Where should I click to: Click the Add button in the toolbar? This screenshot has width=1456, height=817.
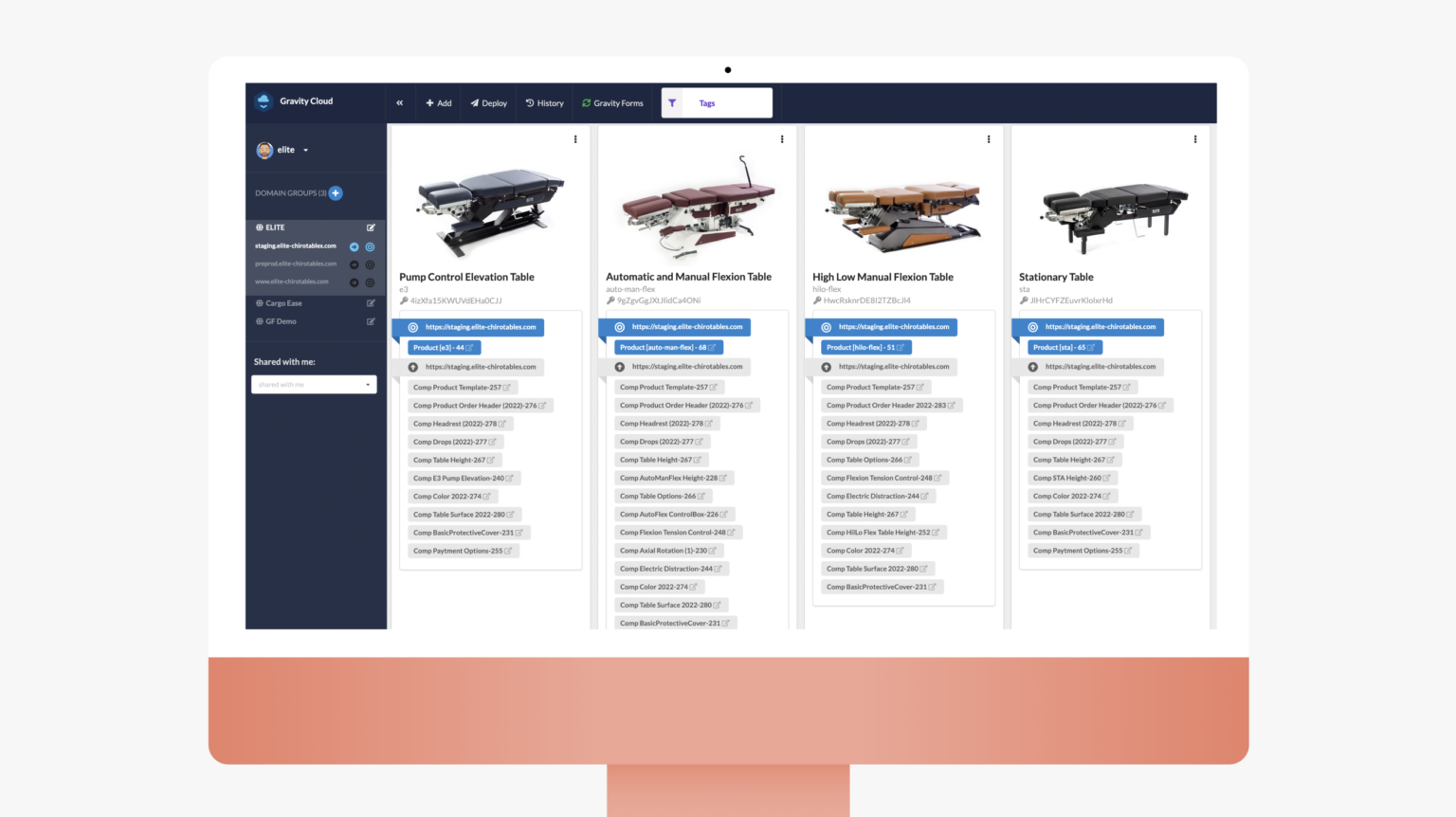438,102
